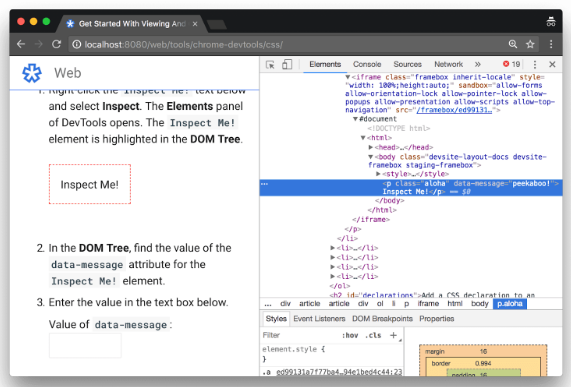Click the h2 id declarations DOM row
The height and width of the screenshot is (387, 571).
[432, 295]
